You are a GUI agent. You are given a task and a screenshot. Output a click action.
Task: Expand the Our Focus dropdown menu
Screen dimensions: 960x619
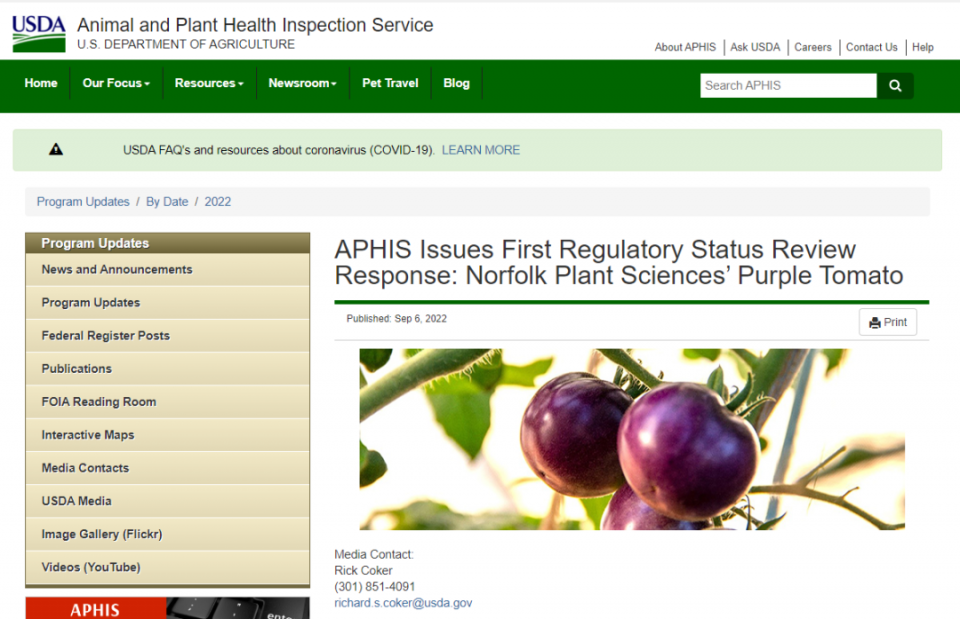[x=116, y=84]
